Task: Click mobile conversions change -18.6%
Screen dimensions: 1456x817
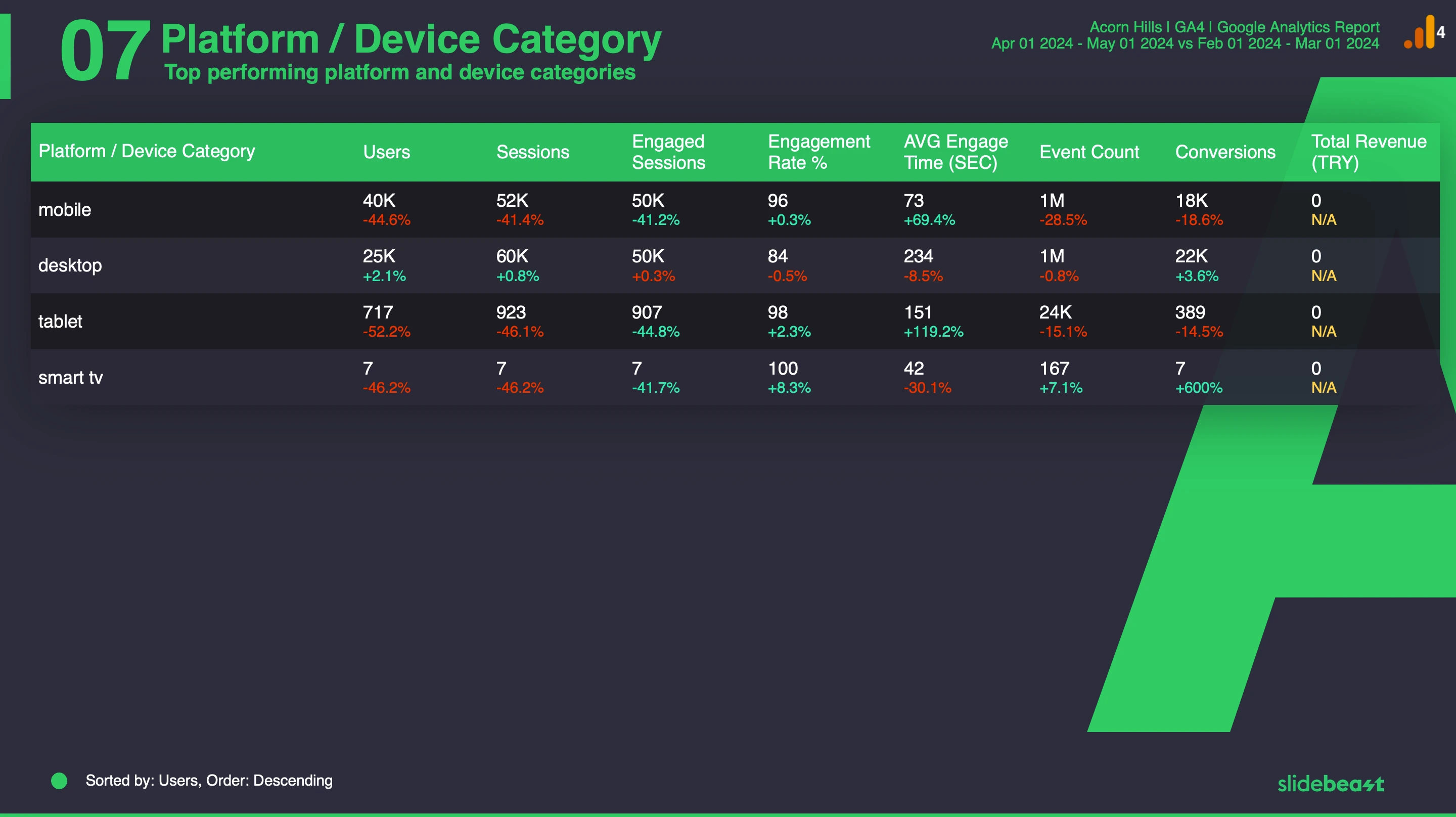Action: tap(1199, 220)
